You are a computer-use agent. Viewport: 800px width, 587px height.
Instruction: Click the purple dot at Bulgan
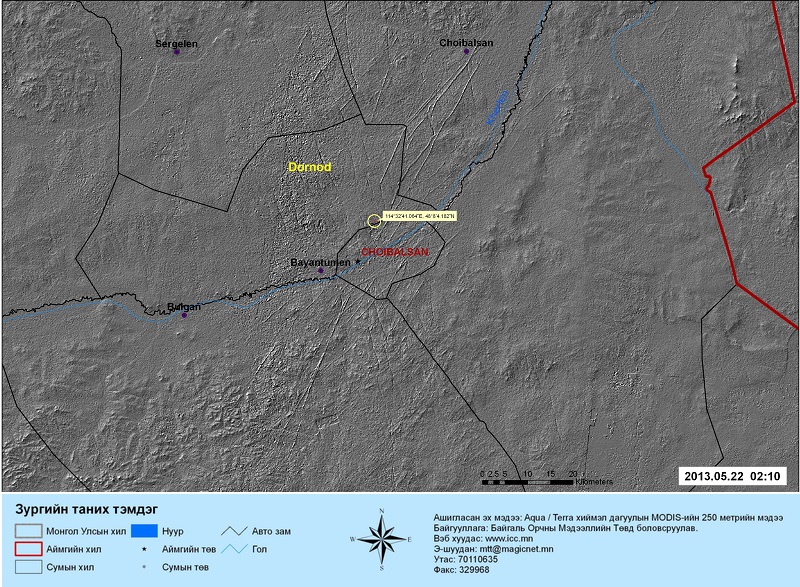coord(184,315)
